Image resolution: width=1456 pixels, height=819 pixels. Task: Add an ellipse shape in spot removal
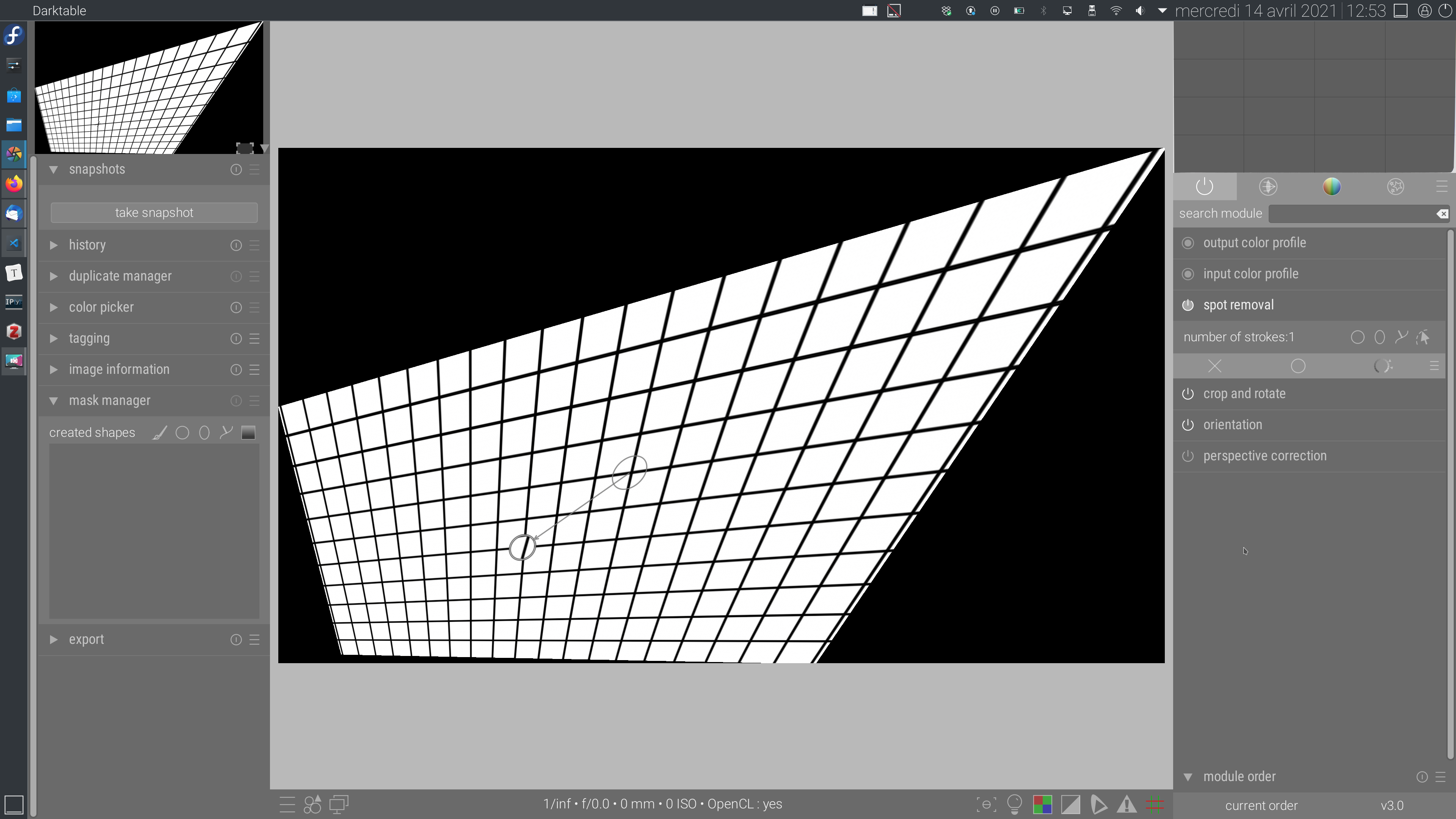[x=1380, y=337]
